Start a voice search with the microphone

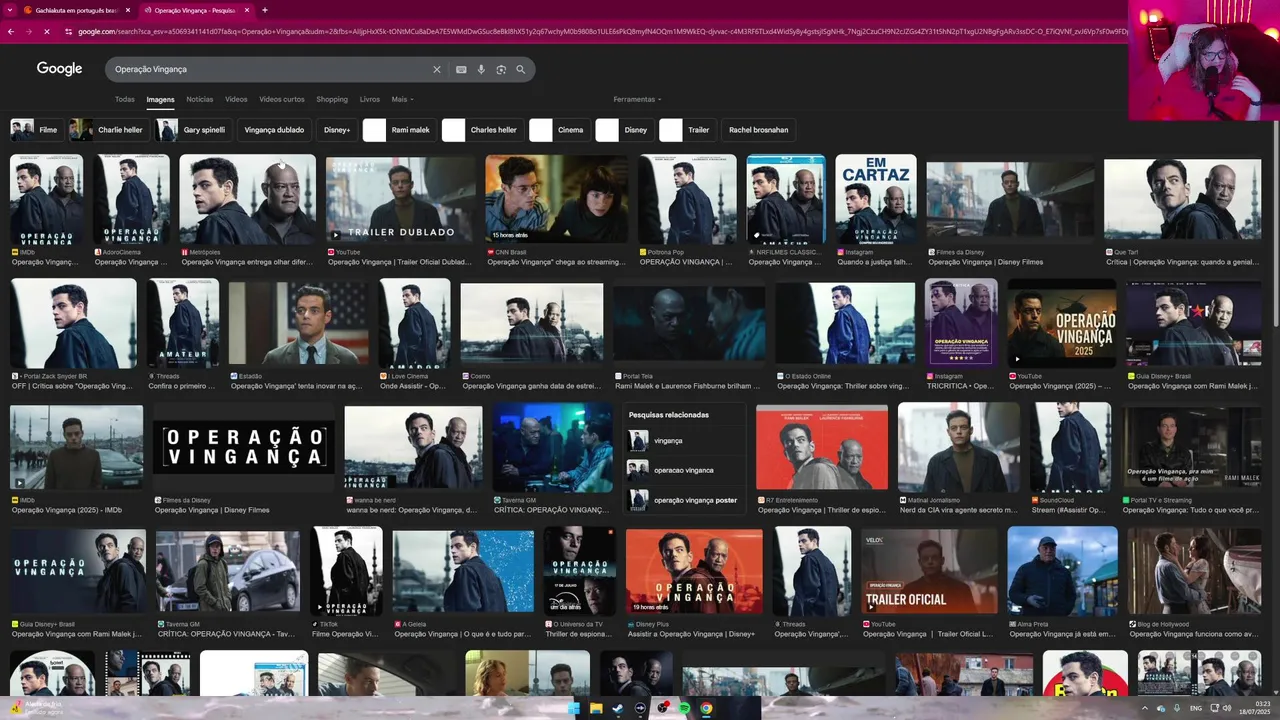point(481,70)
